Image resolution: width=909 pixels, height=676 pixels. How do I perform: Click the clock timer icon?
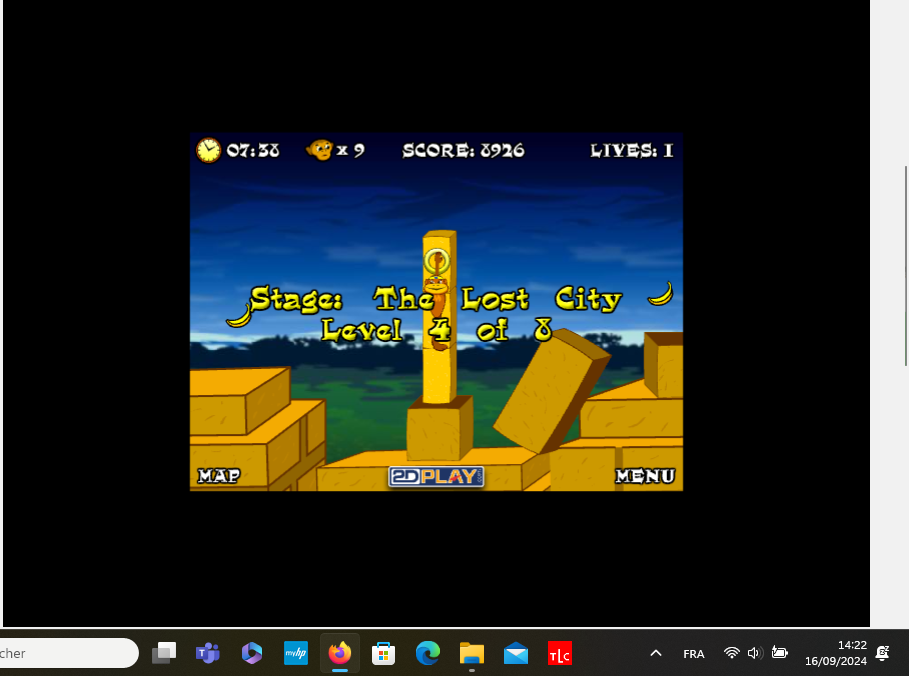click(208, 150)
